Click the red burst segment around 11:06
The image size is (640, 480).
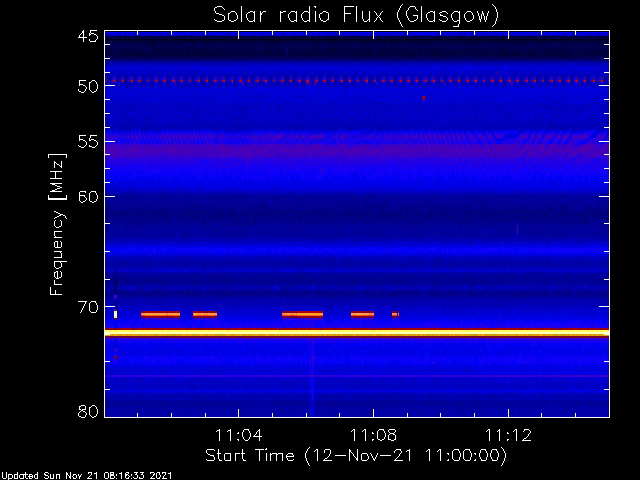[x=302, y=314]
